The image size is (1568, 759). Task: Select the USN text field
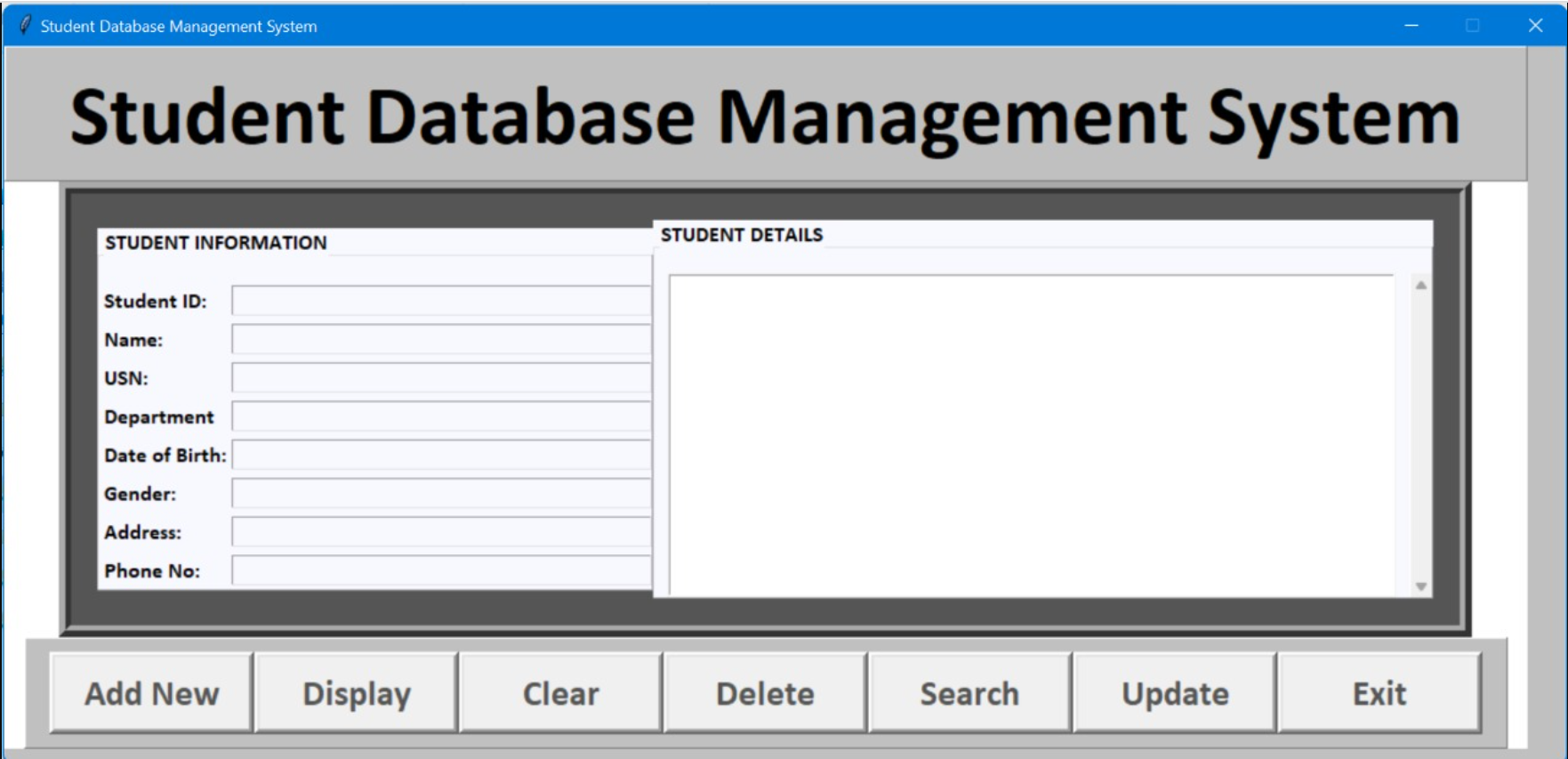tap(441, 377)
